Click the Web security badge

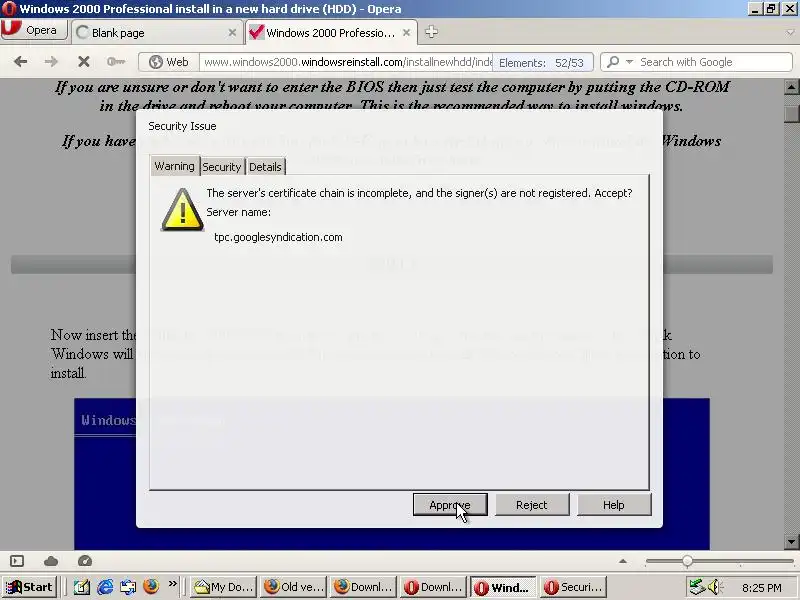[169, 62]
